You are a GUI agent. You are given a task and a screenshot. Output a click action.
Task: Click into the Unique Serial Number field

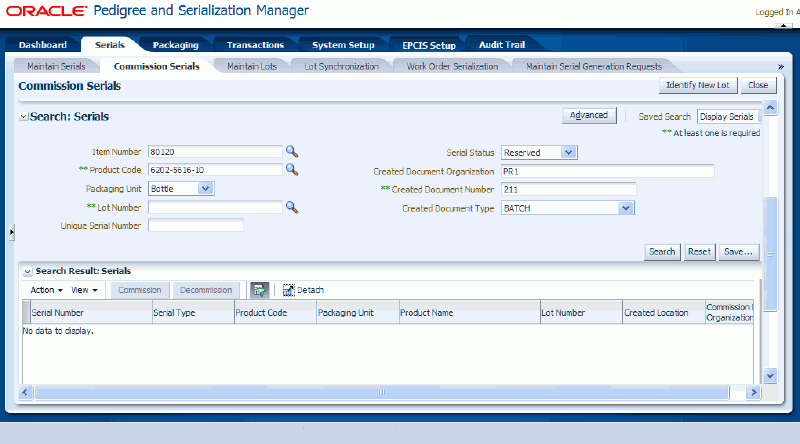[x=195, y=226]
